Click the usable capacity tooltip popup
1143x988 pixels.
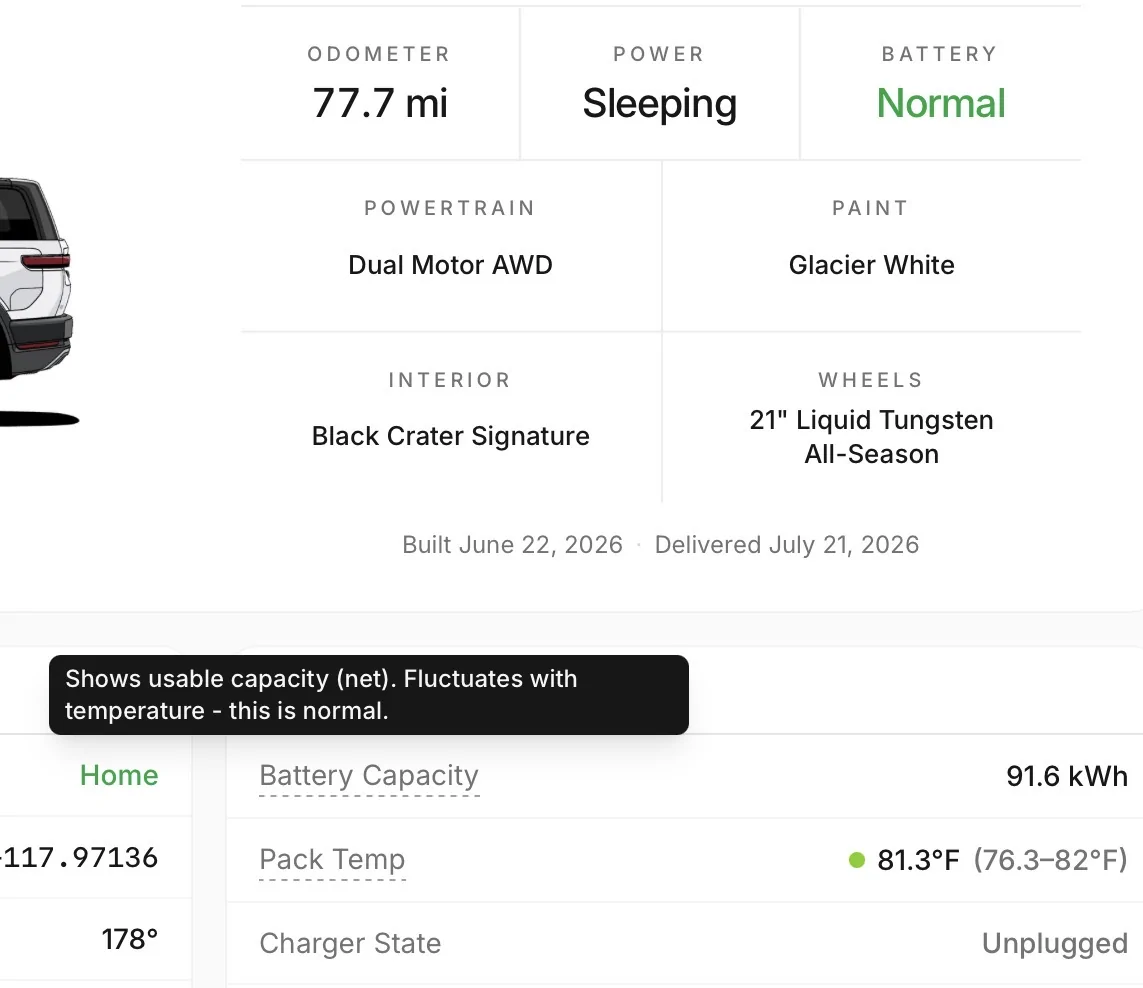369,695
